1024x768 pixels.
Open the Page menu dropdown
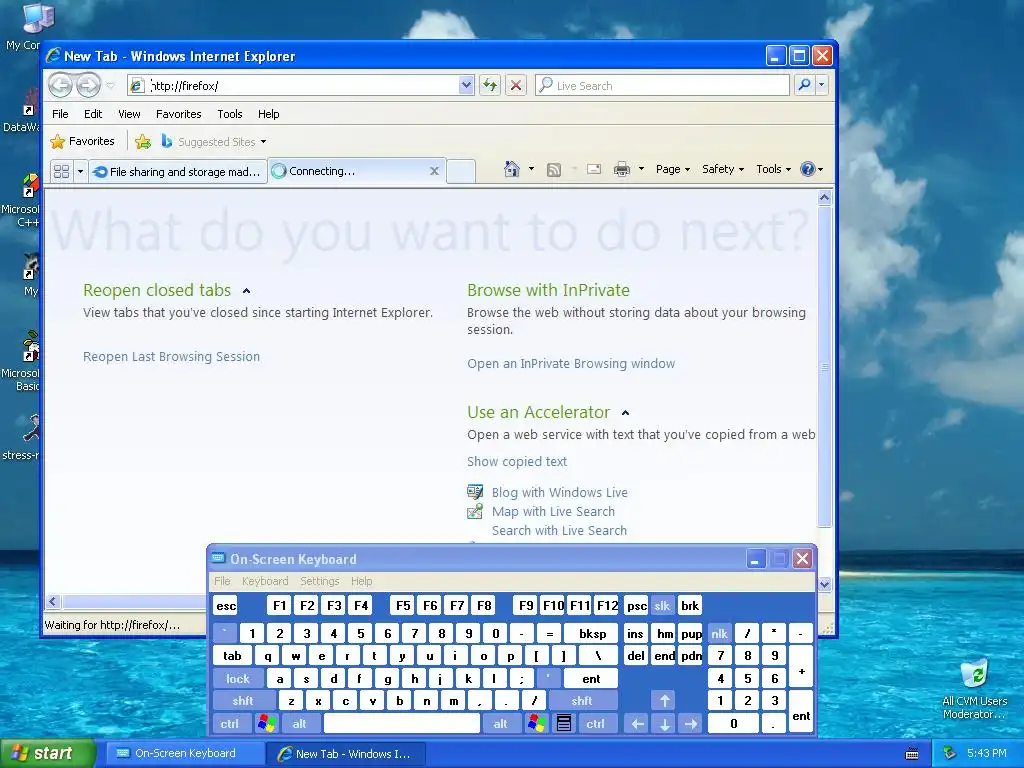tap(673, 169)
